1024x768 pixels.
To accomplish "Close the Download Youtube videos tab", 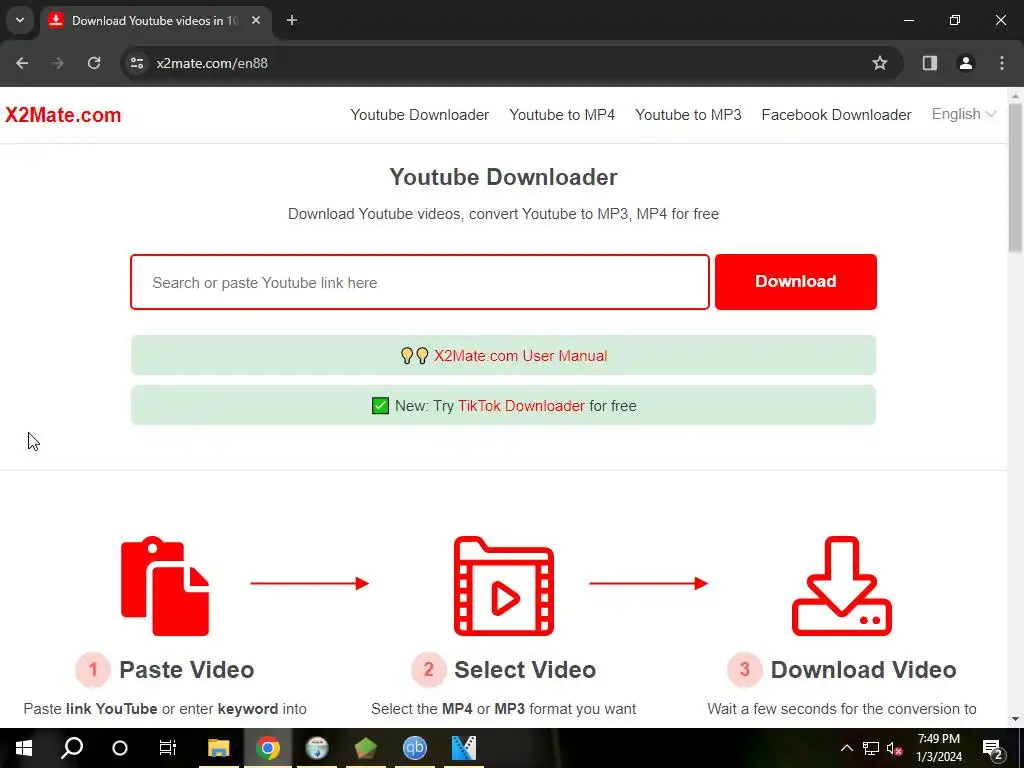I will tap(256, 21).
